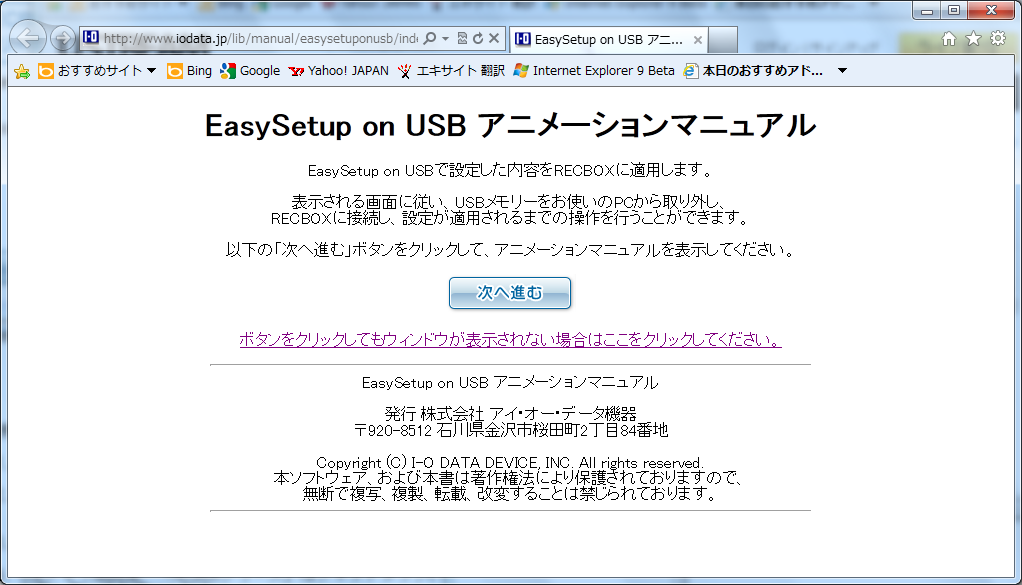Toggle the Compatibility View icon
This screenshot has height=585, width=1022.
coord(462,38)
